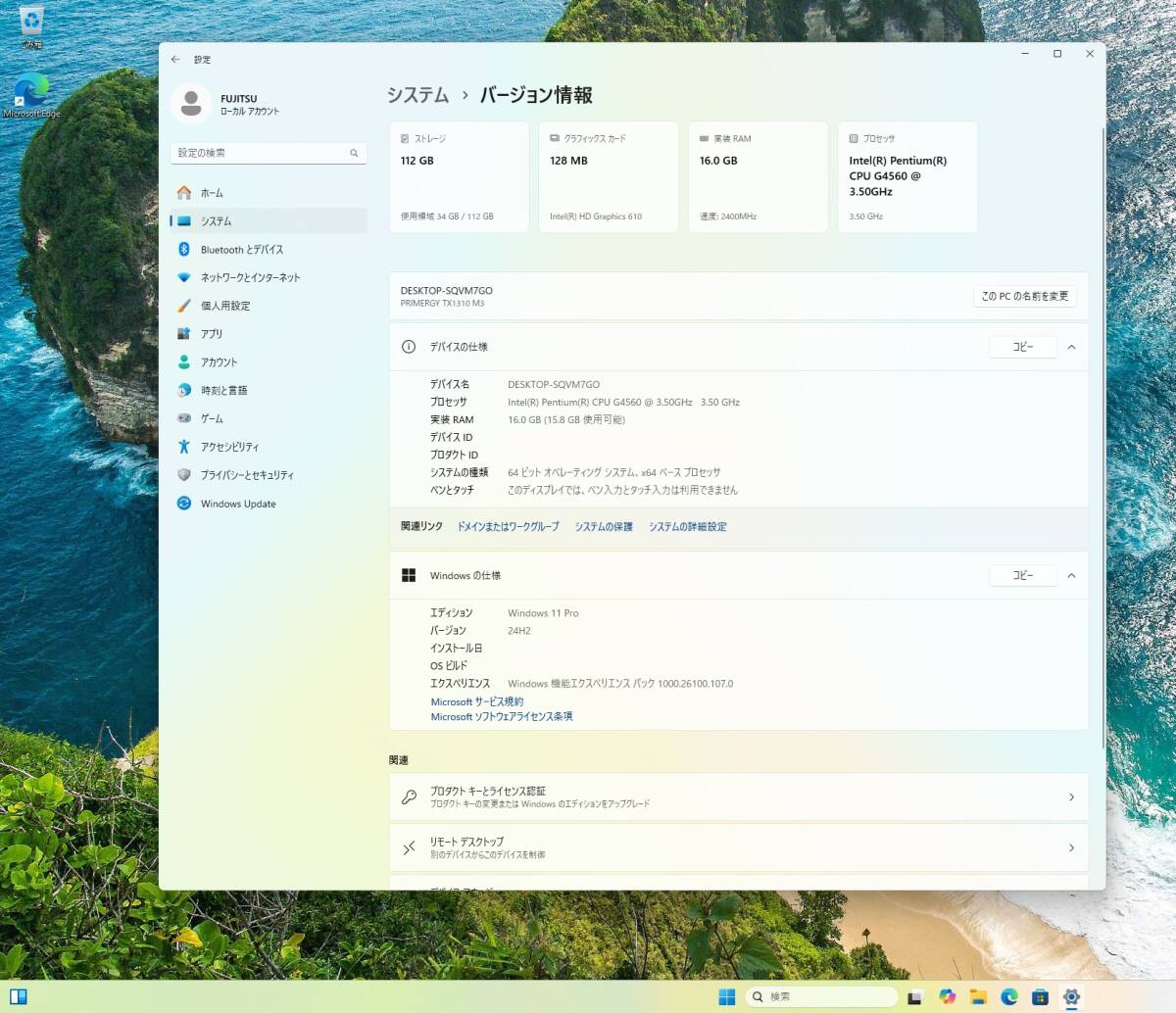The image size is (1176, 1013).
Task: Open the Windows Start menu
Action: [726, 997]
